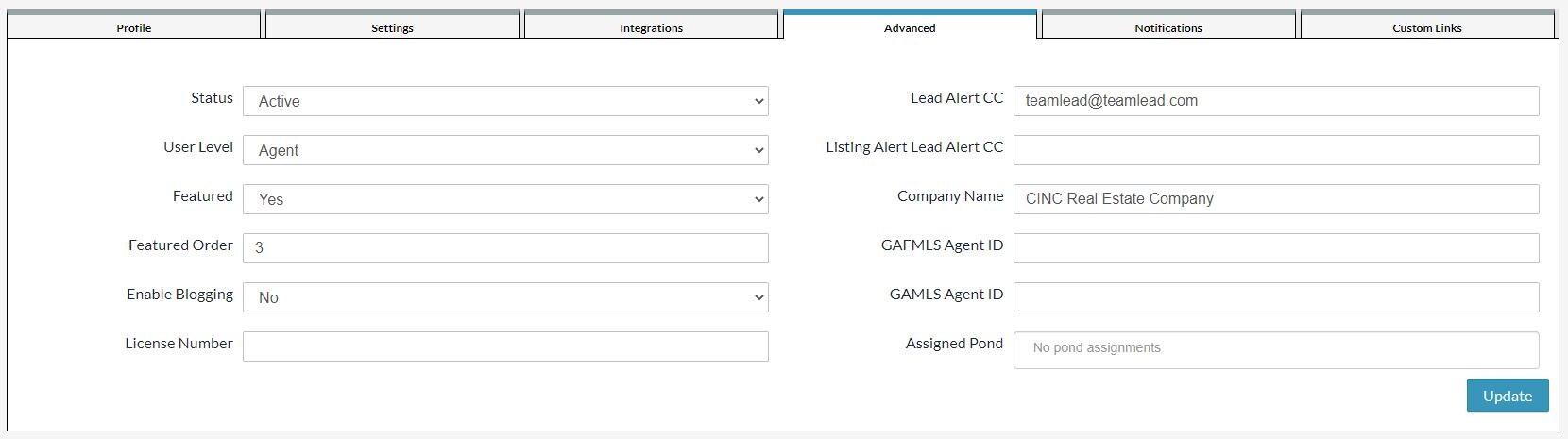The image size is (1568, 439).
Task: Switch to the Profile tab
Action: click(133, 25)
